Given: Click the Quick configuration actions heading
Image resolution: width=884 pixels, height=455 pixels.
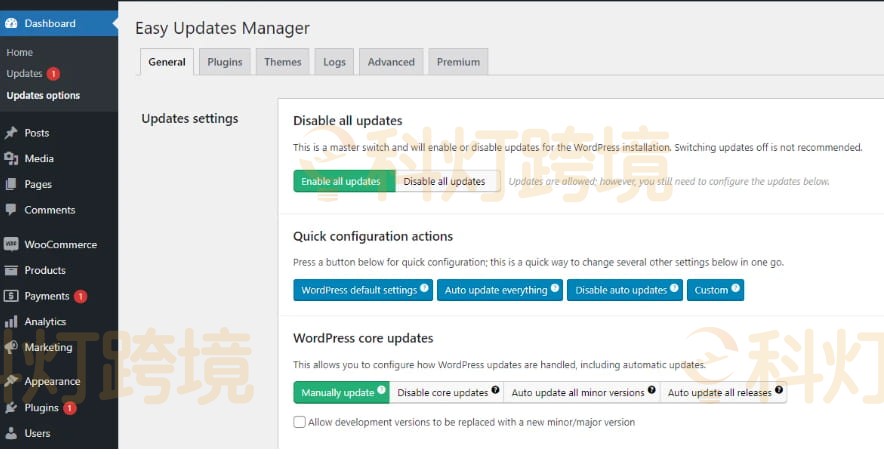Looking at the screenshot, I should [373, 236].
